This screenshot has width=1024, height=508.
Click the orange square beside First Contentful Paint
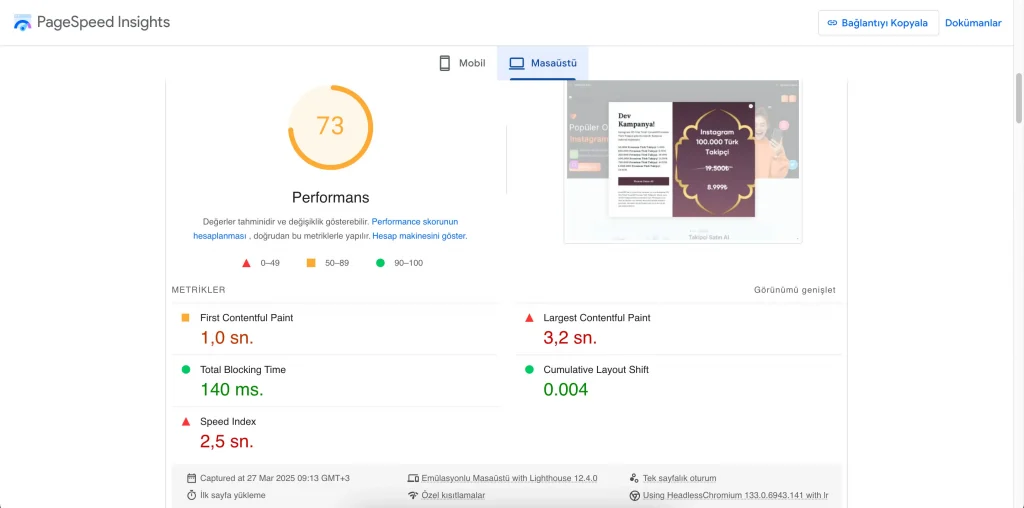coord(185,318)
